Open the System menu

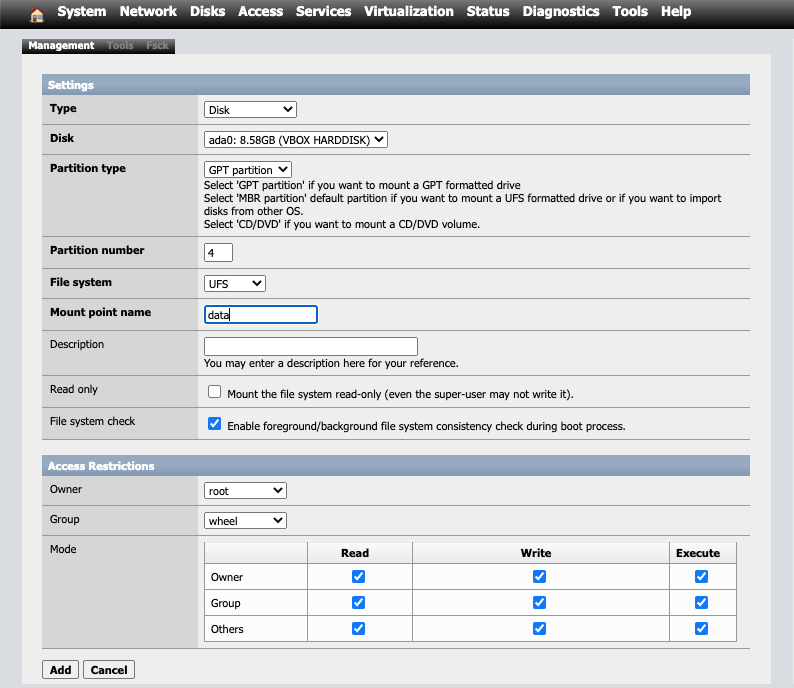tap(82, 12)
